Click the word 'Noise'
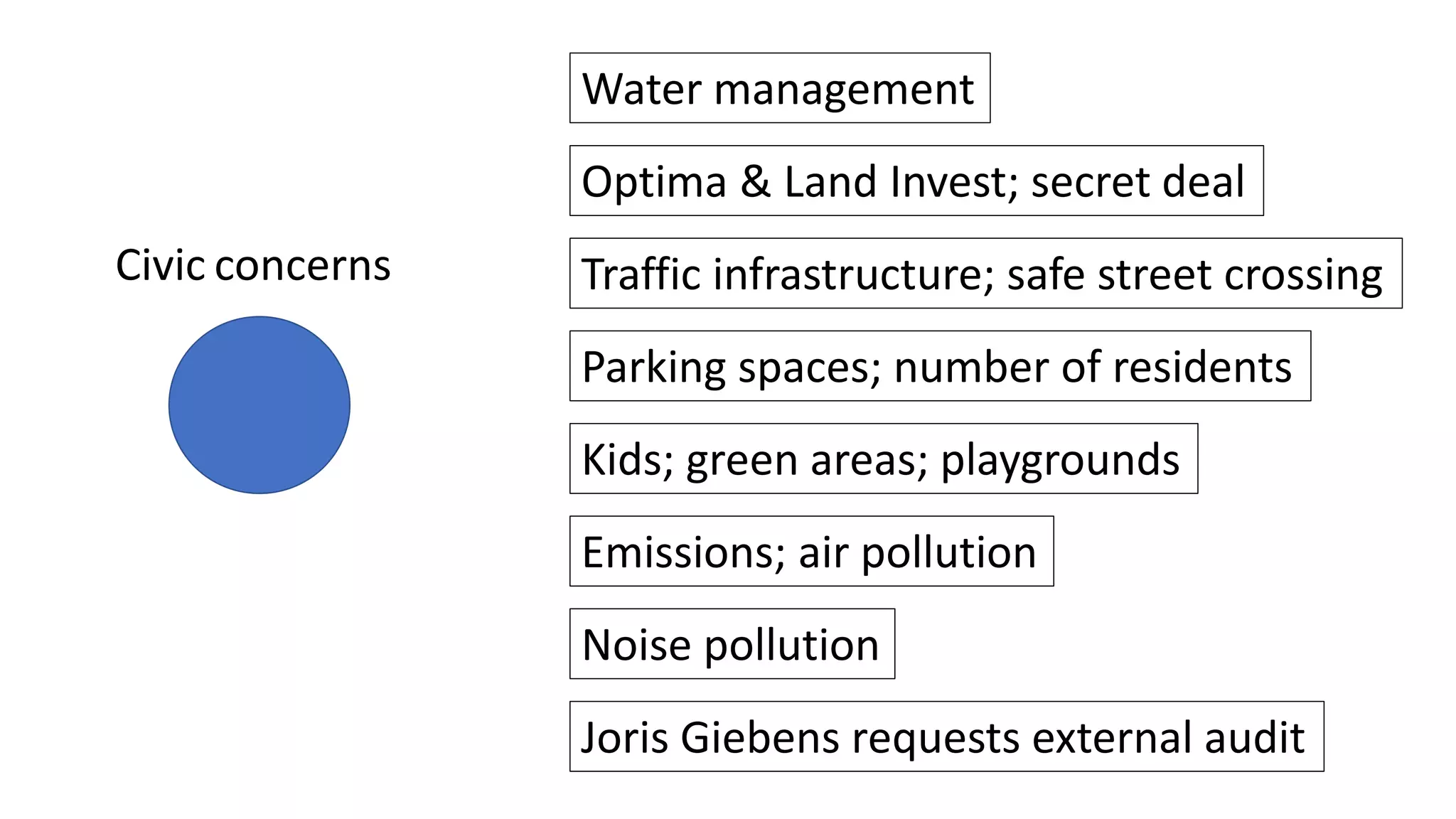The height and width of the screenshot is (819, 1456). click(x=636, y=645)
